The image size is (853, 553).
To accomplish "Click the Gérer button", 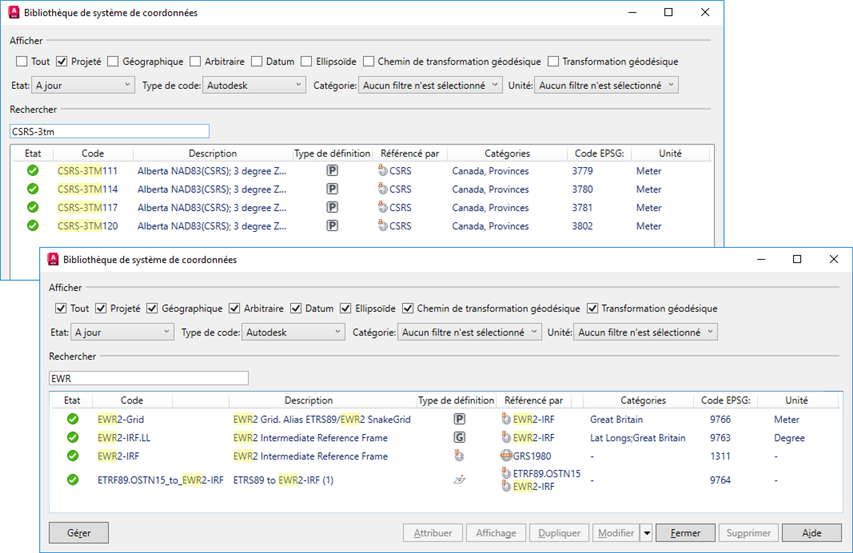I will tap(79, 533).
